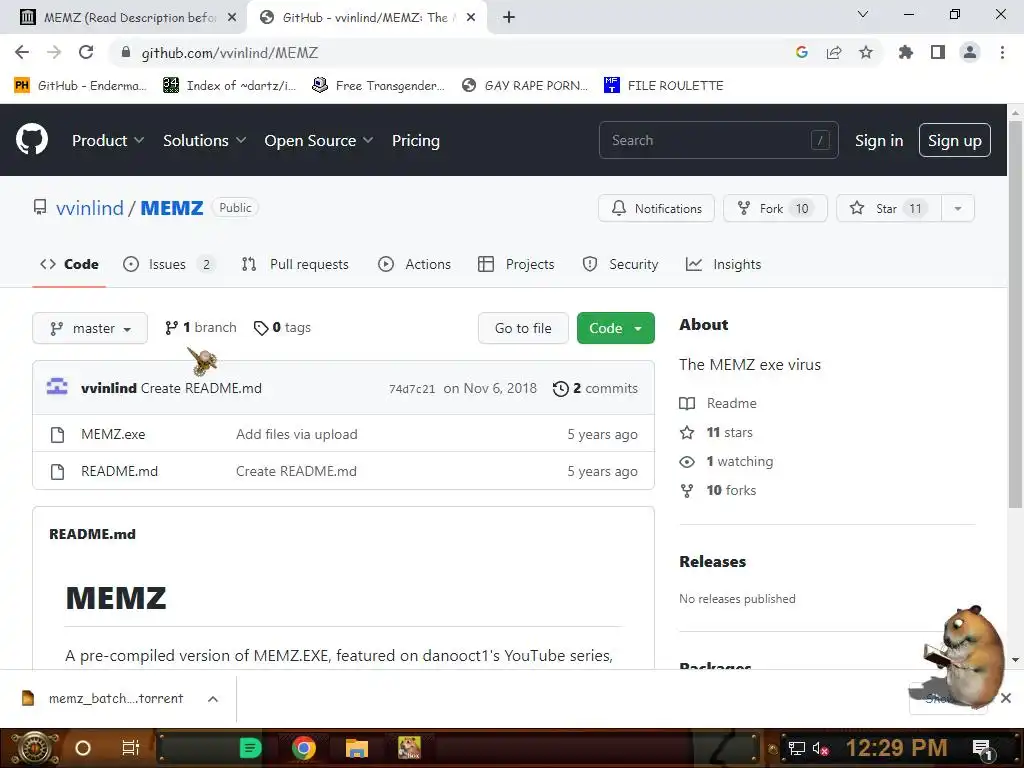Click the README.md file icon

pyautogui.click(x=57, y=472)
